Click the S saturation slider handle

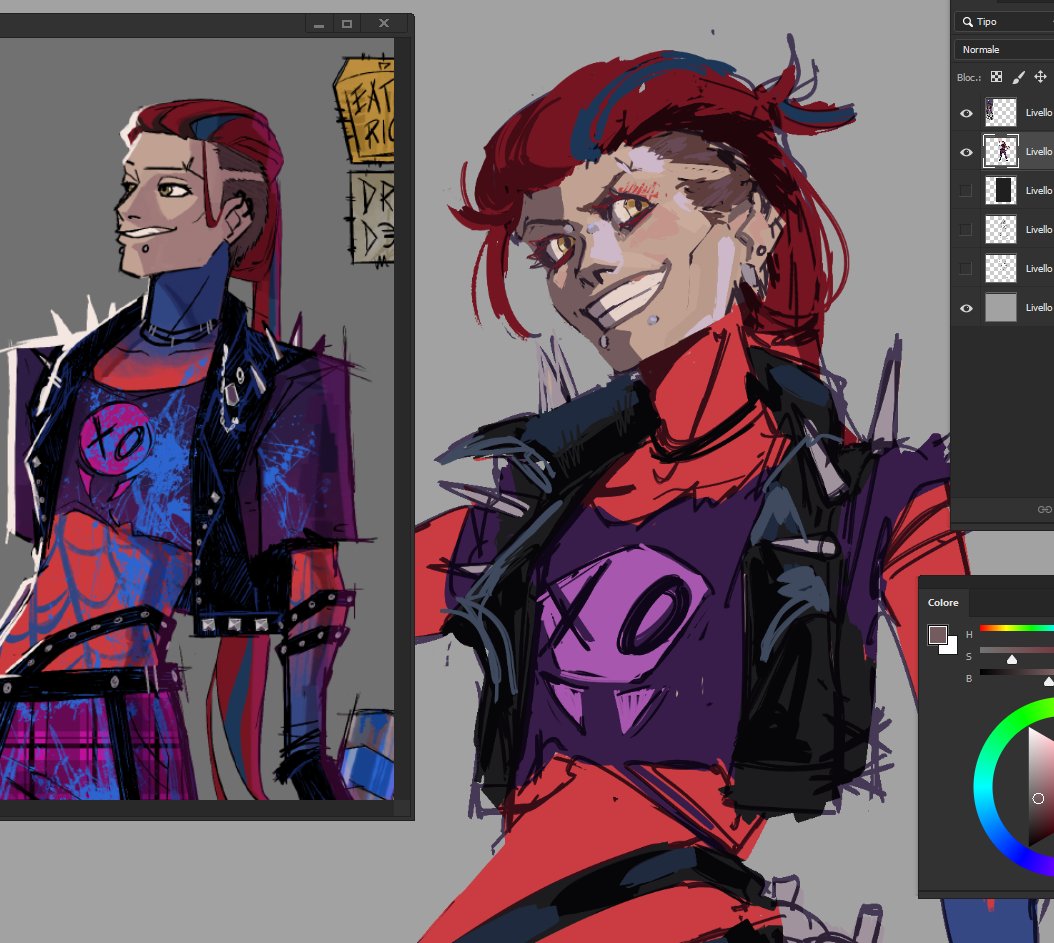1012,660
